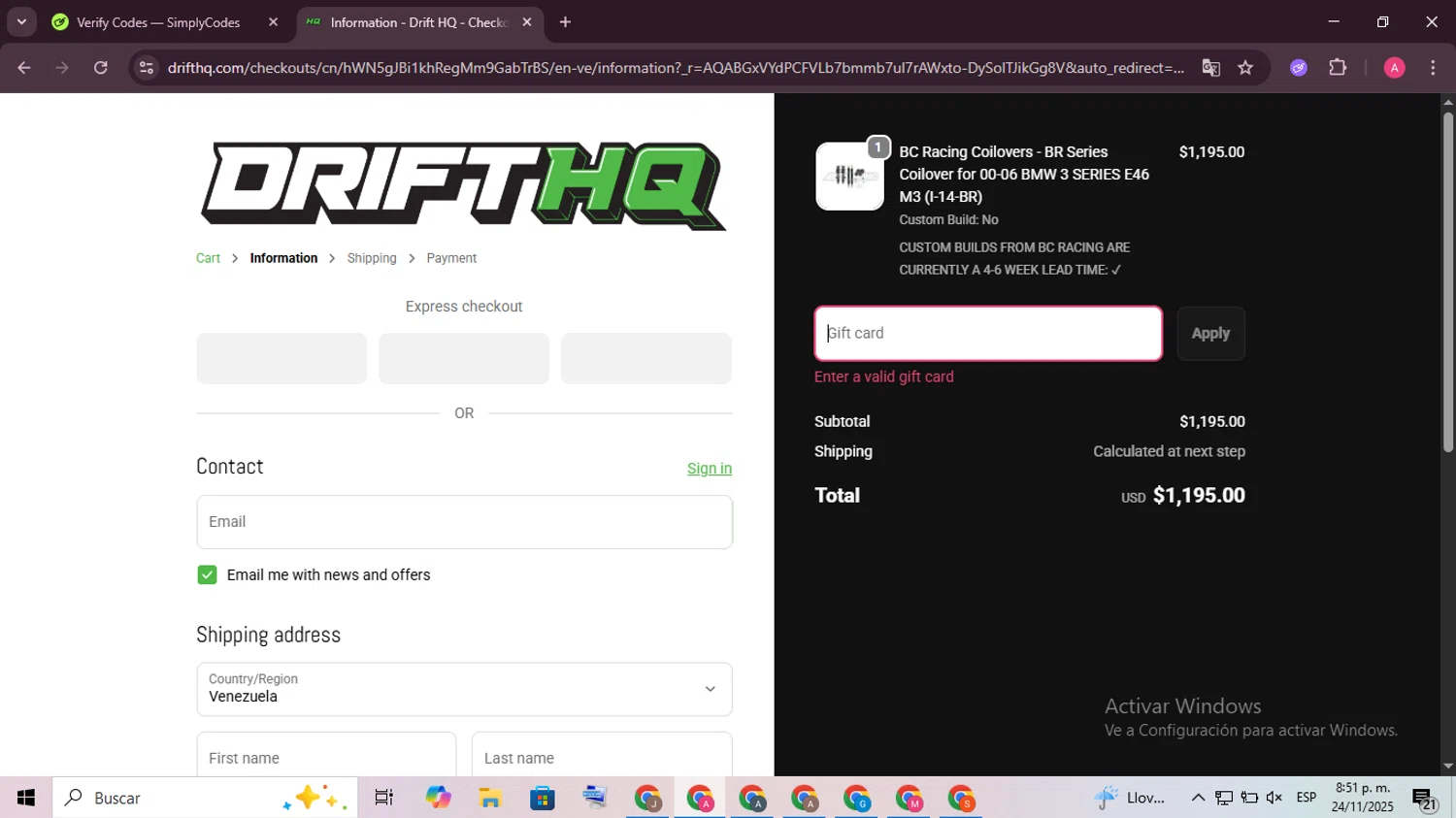Click Enter a valid gift card error
This screenshot has width=1456, height=818.
(x=884, y=376)
